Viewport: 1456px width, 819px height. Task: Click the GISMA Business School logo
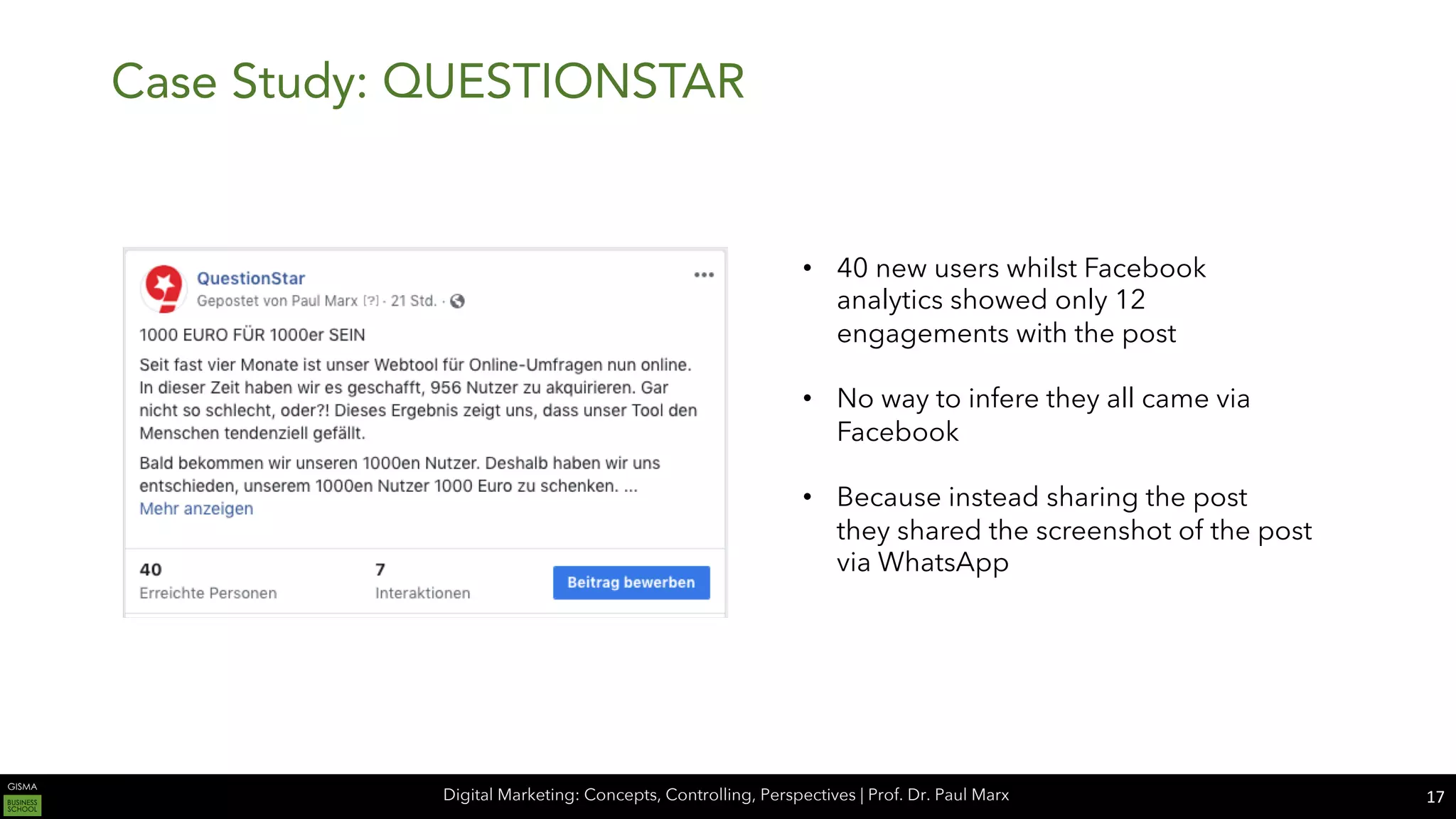(23, 798)
